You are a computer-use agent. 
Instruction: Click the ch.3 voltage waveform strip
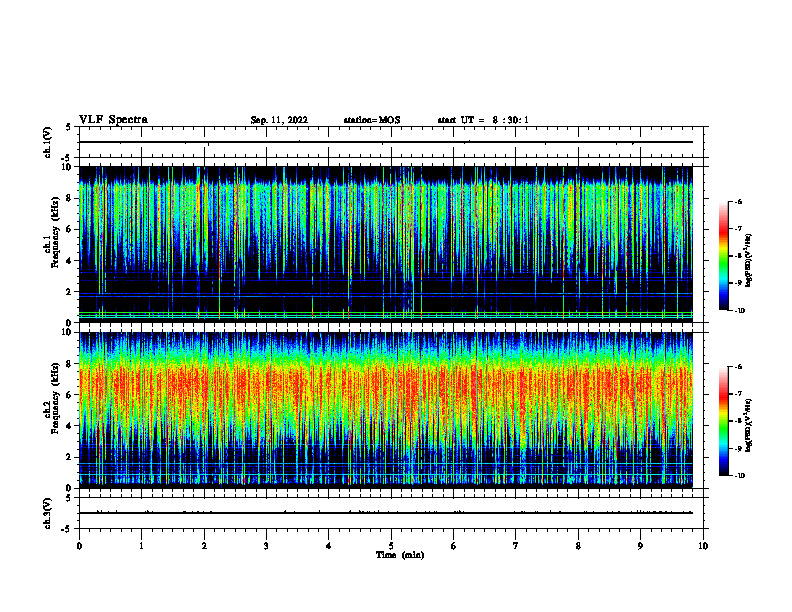(x=386, y=513)
